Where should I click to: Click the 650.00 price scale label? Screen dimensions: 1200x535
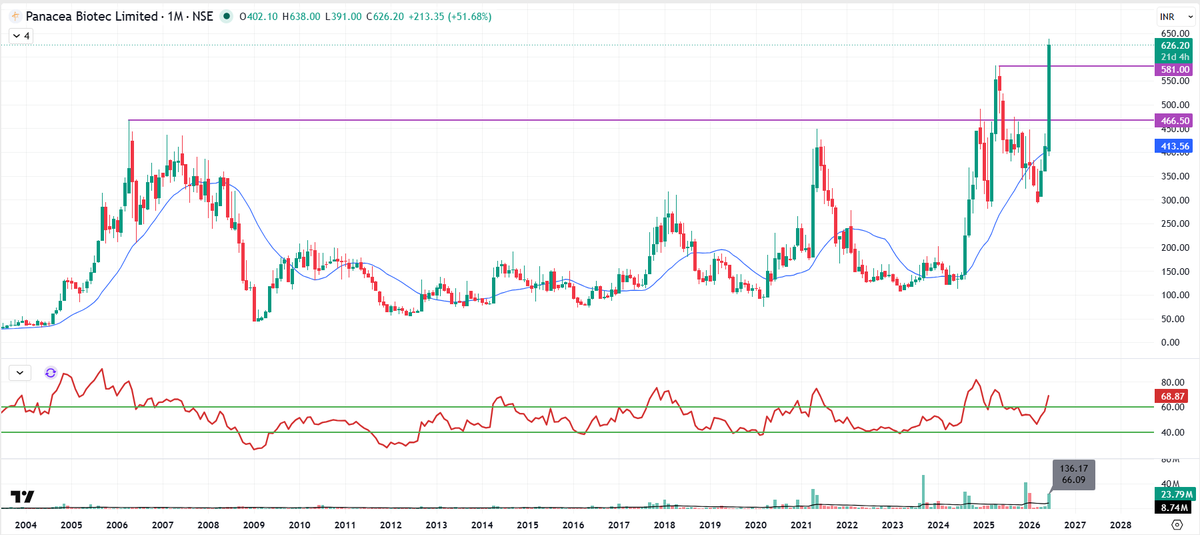tap(1175, 34)
